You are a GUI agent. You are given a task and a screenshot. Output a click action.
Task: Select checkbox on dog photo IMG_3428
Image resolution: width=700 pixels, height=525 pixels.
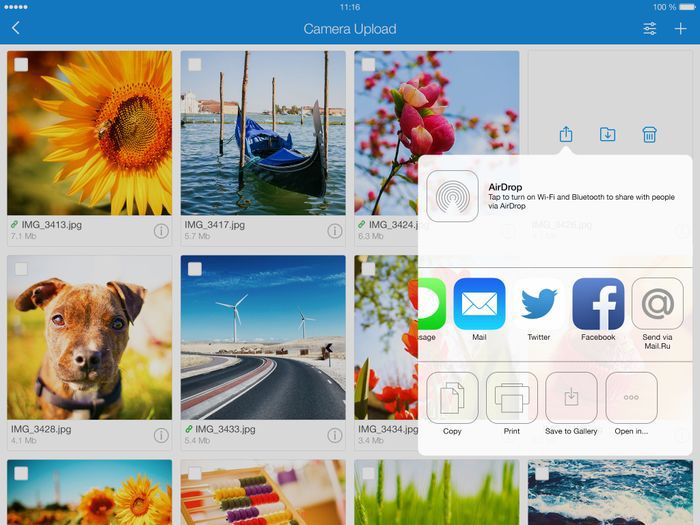point(21,269)
